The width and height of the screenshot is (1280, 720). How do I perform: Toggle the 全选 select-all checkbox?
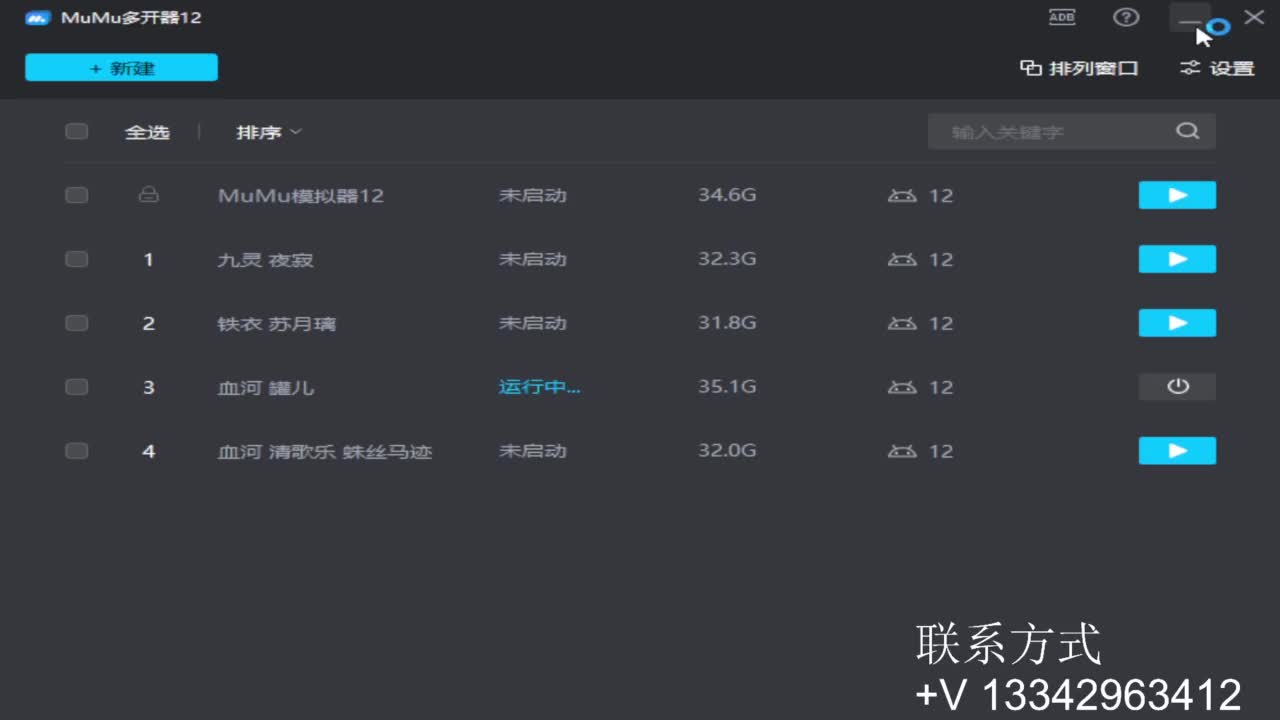pyautogui.click(x=76, y=131)
